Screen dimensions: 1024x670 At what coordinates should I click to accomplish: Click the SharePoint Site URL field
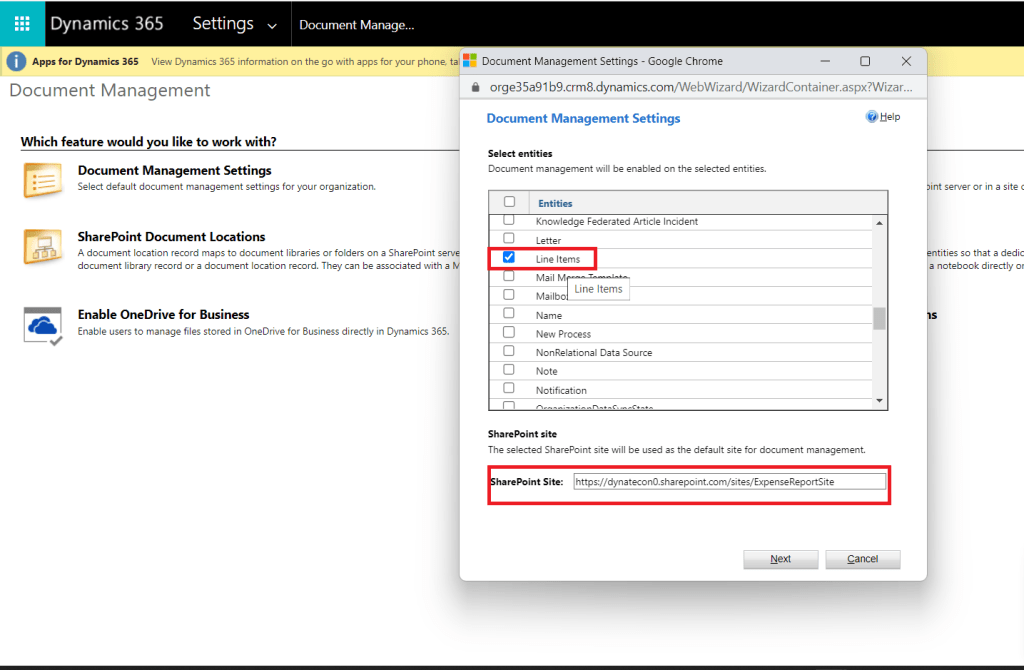coord(729,482)
